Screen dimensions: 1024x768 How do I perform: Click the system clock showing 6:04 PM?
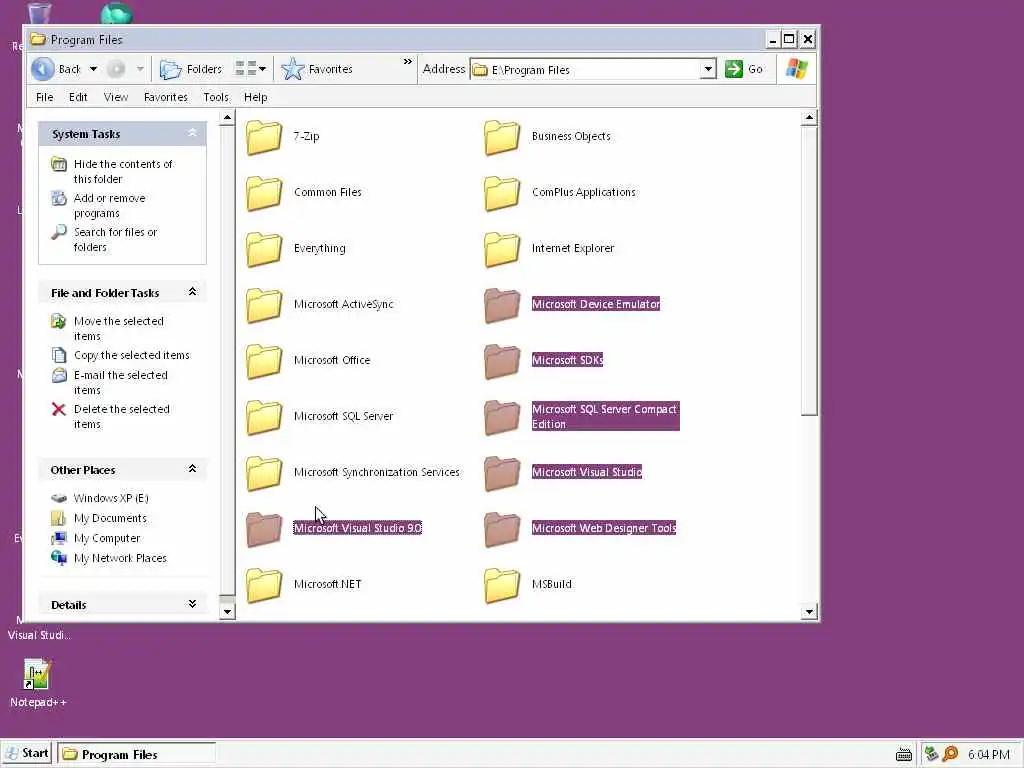[988, 755]
